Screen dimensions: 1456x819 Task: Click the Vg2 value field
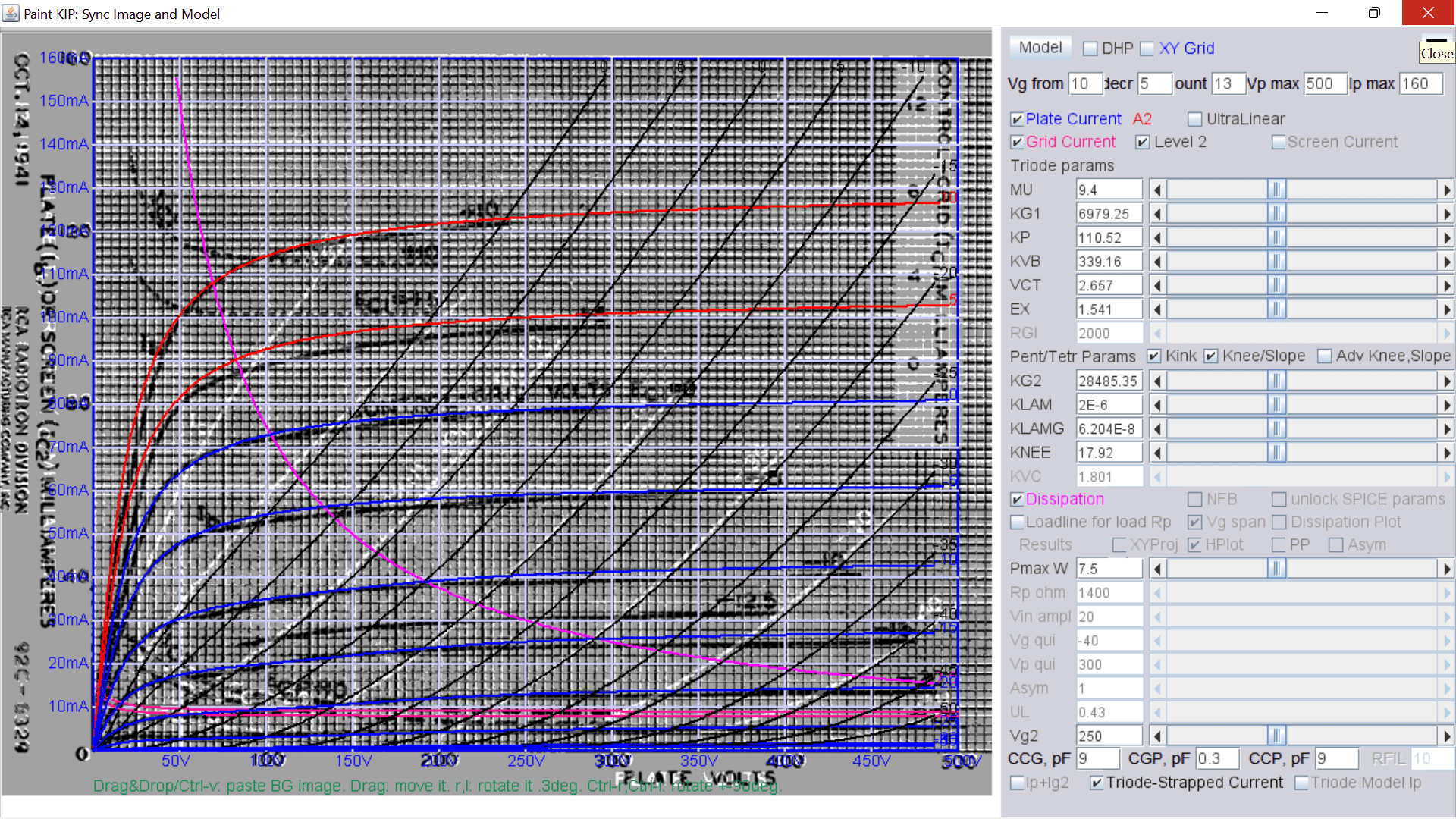point(1109,736)
